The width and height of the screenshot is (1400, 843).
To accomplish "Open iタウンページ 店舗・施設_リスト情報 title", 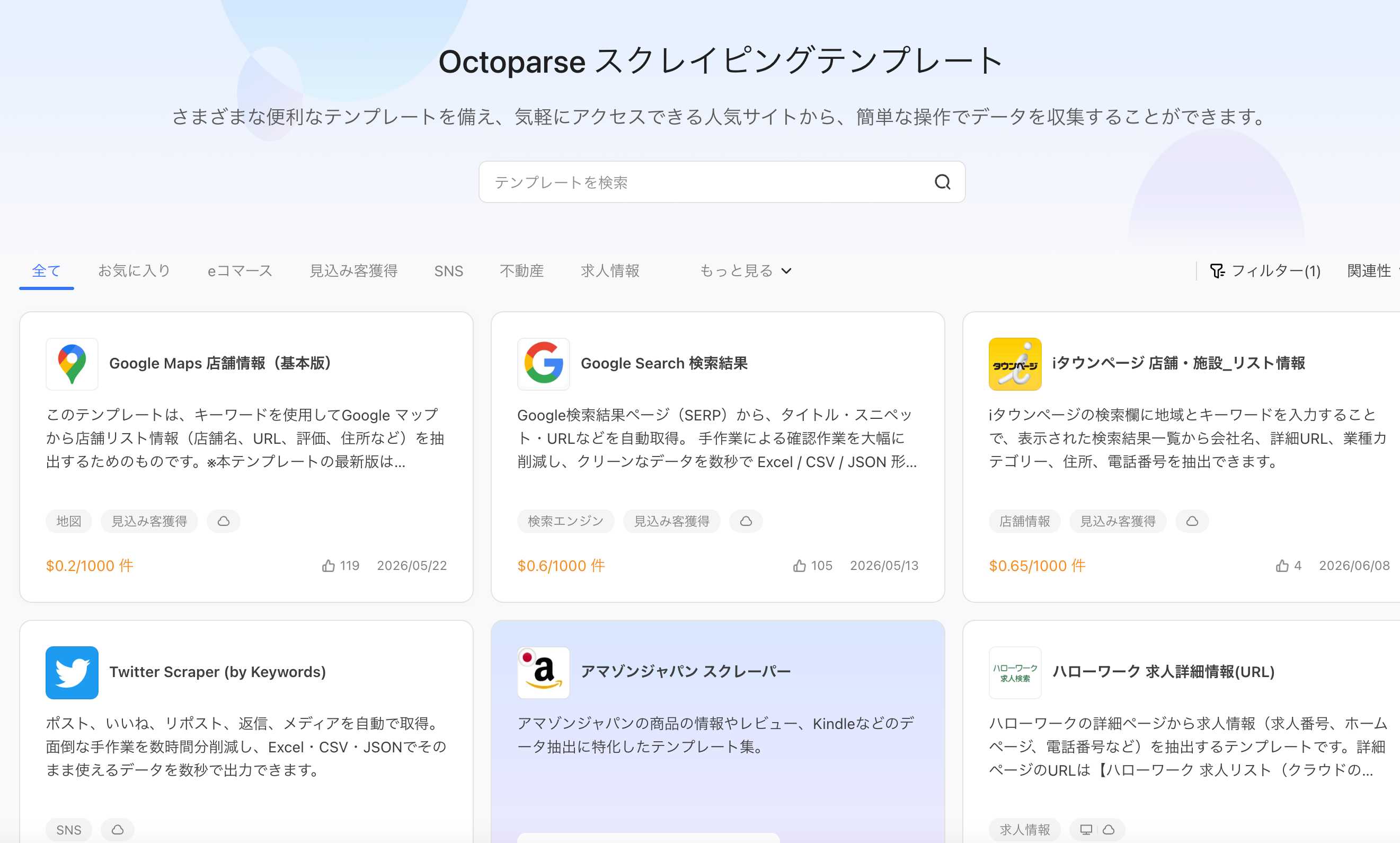I will click(1179, 364).
